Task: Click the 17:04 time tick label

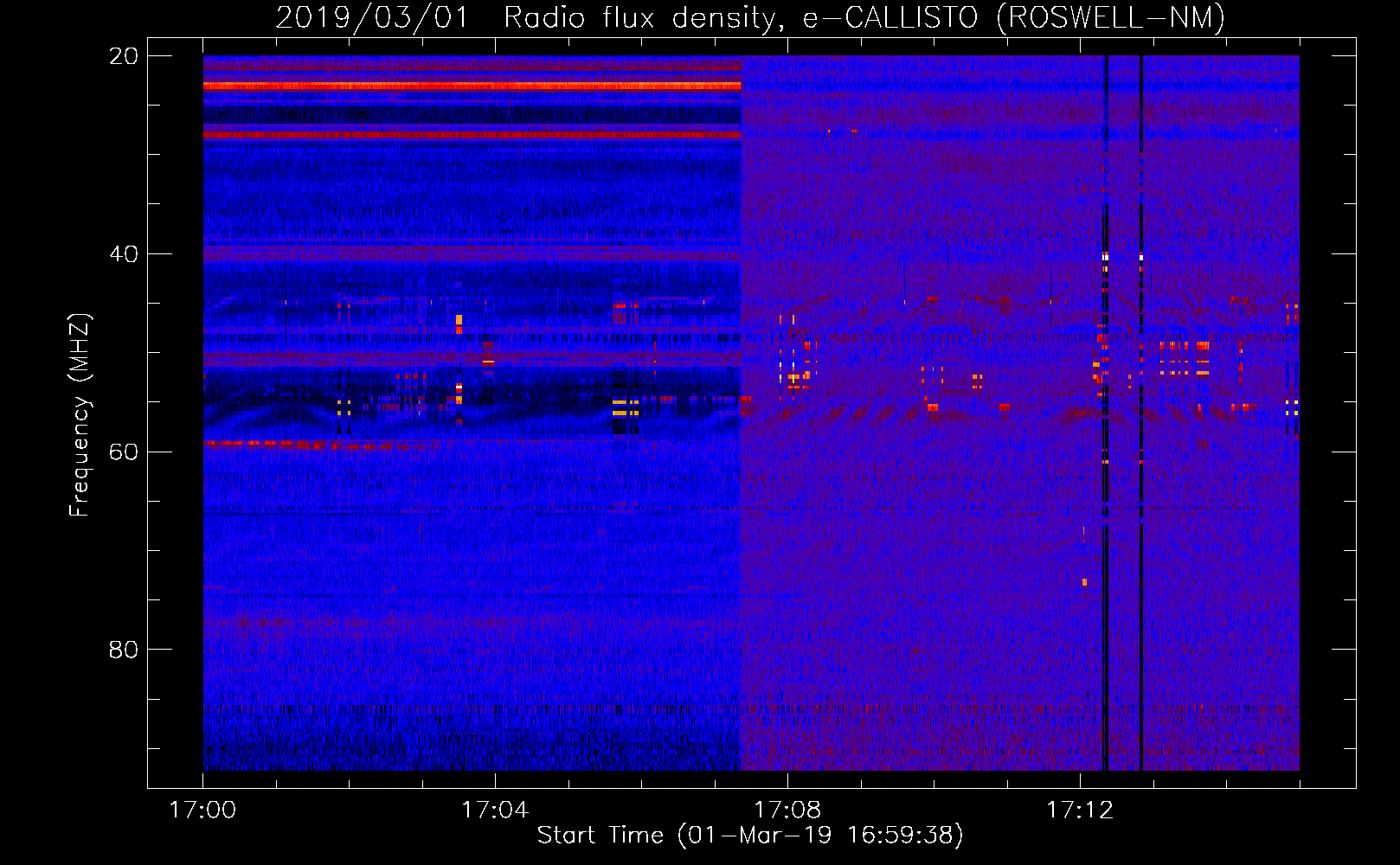Action: tap(495, 811)
